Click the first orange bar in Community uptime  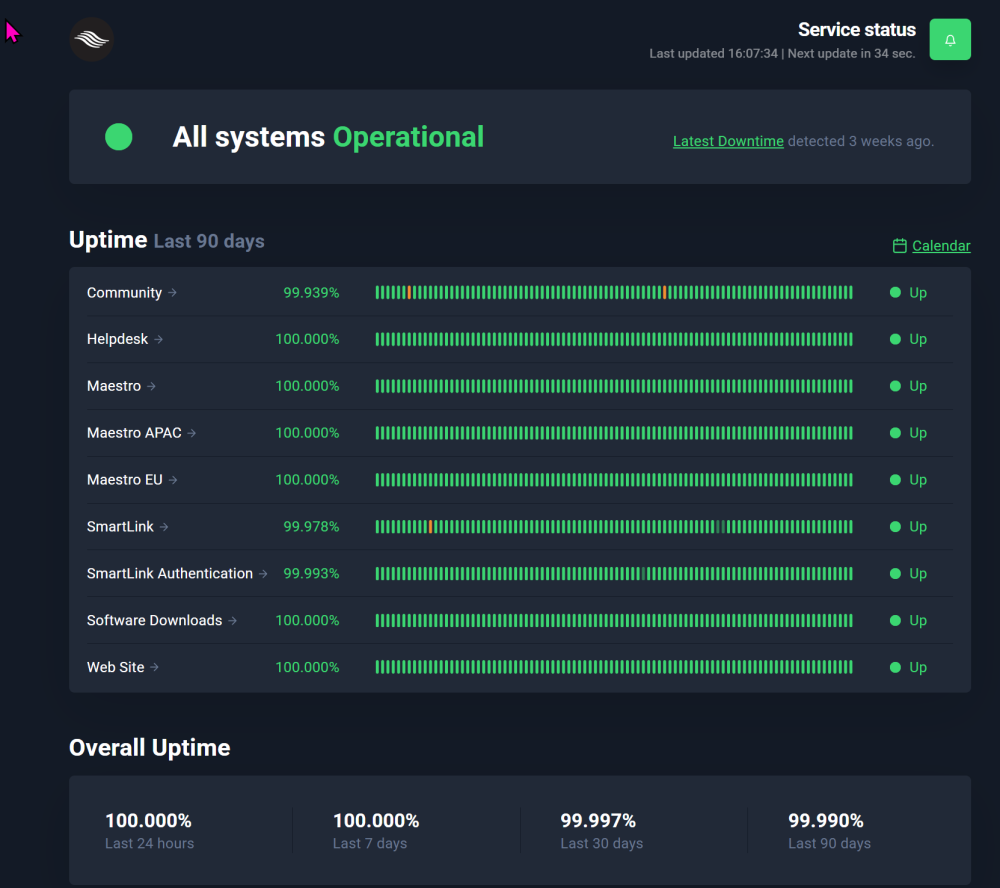tap(409, 292)
